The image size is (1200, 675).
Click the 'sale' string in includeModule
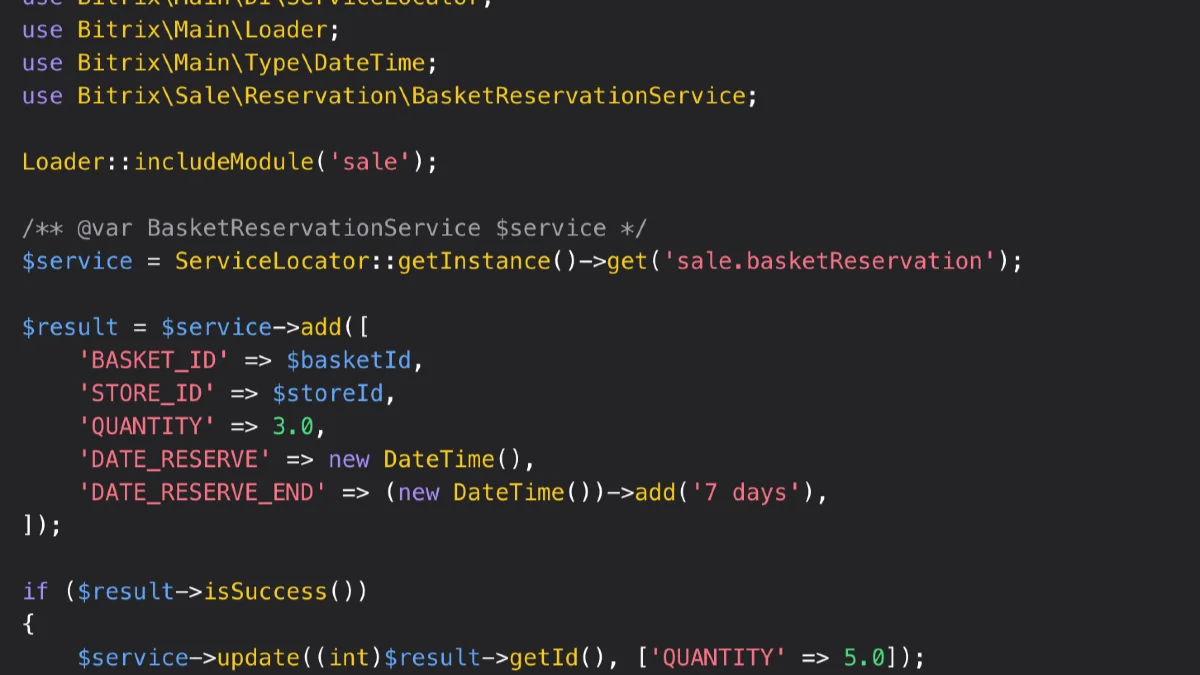pyautogui.click(x=370, y=162)
